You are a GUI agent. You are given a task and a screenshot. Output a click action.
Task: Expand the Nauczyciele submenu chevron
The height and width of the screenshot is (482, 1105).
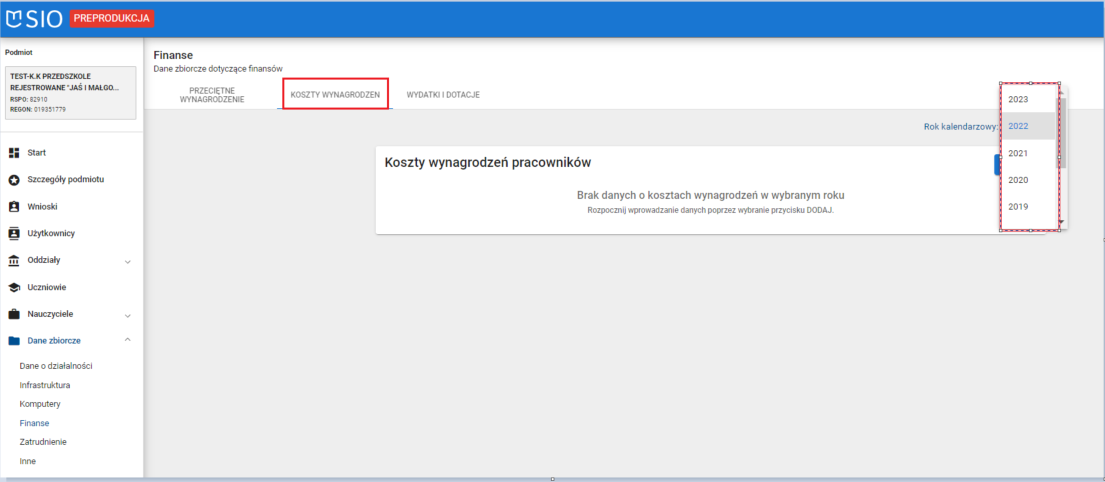[127, 315]
